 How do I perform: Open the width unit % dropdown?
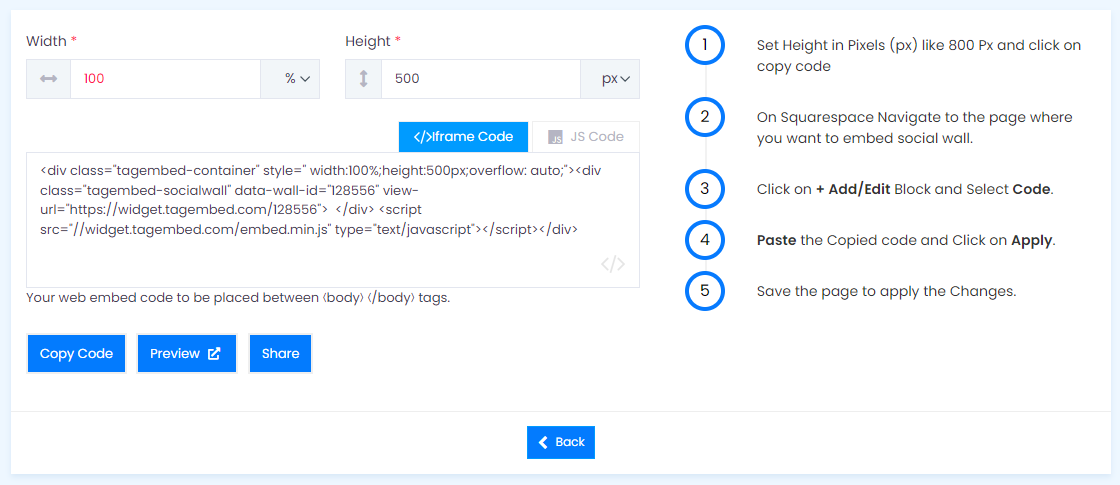point(290,79)
